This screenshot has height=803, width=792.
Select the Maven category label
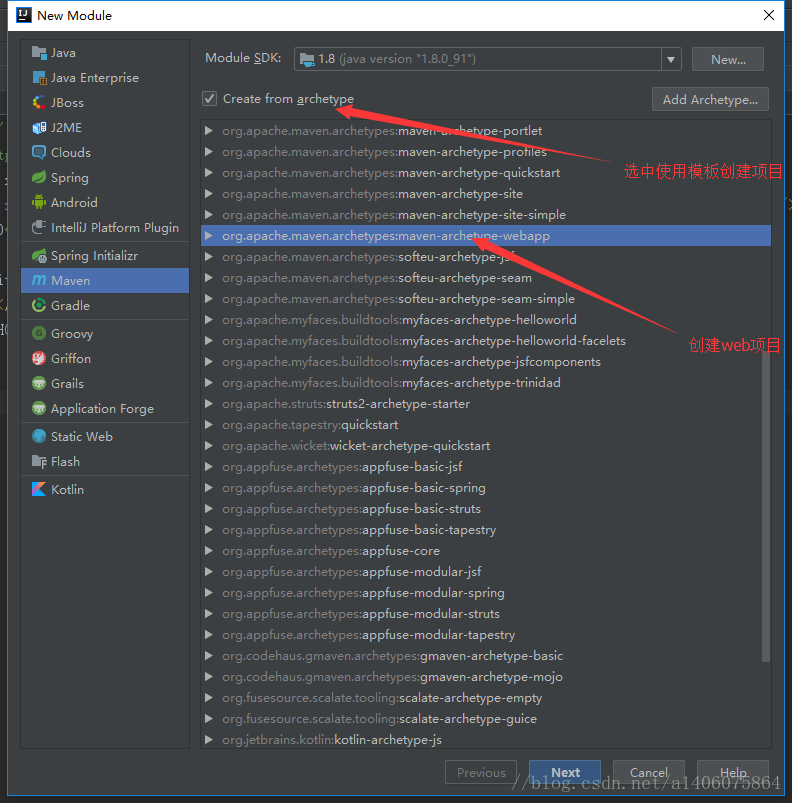(x=71, y=281)
